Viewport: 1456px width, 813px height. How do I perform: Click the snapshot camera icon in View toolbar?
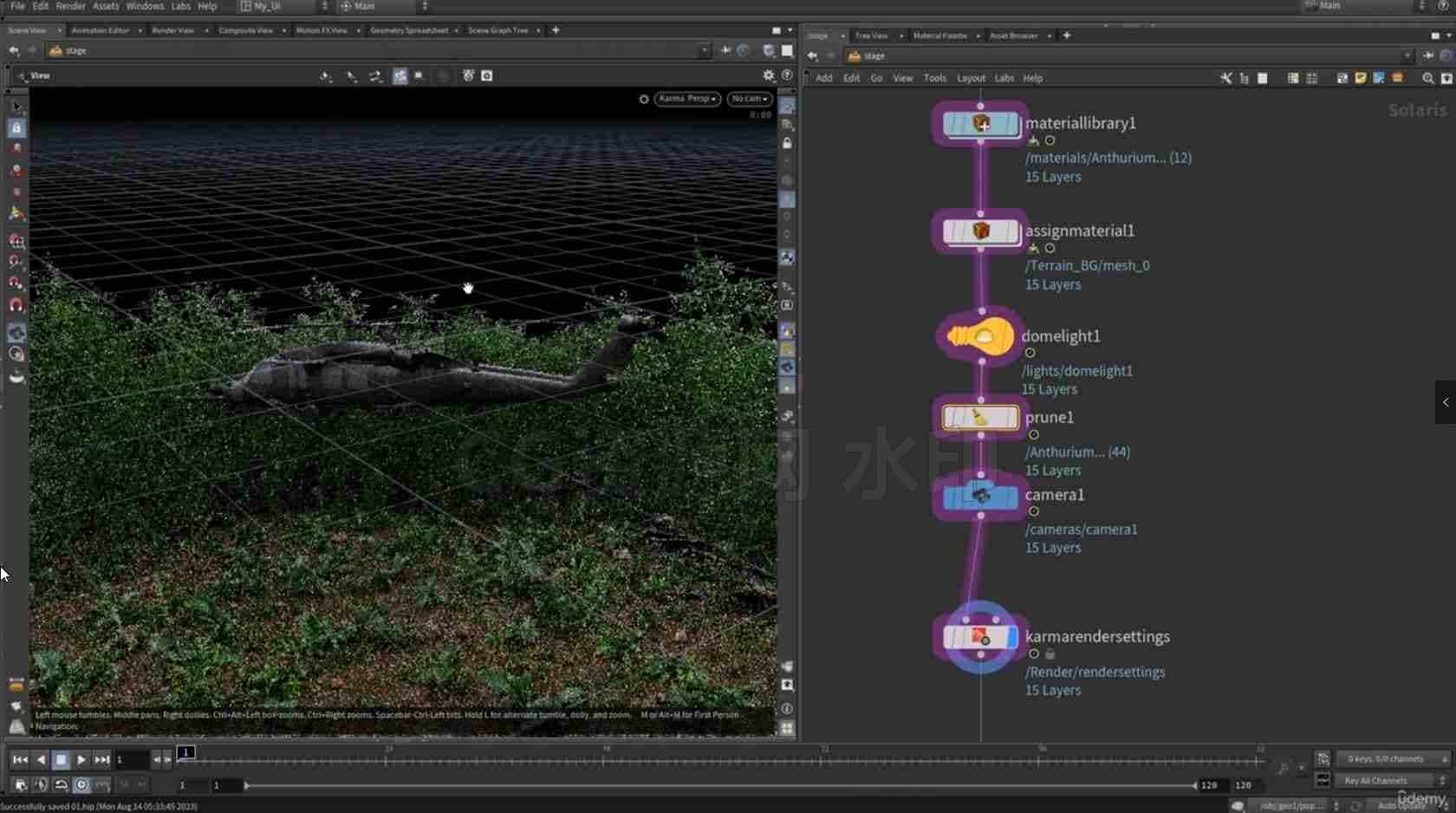(x=487, y=76)
